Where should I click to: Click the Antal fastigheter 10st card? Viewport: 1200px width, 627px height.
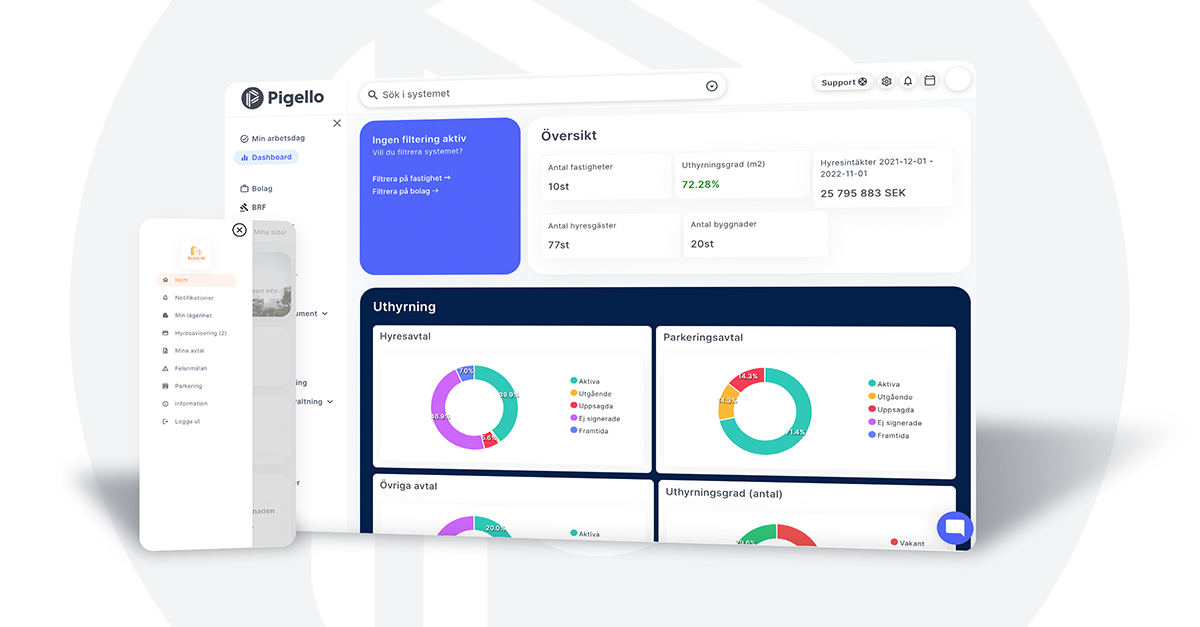click(x=607, y=176)
